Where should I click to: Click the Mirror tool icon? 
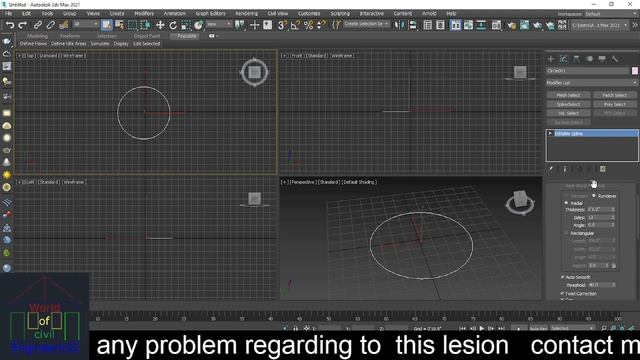(x=398, y=25)
